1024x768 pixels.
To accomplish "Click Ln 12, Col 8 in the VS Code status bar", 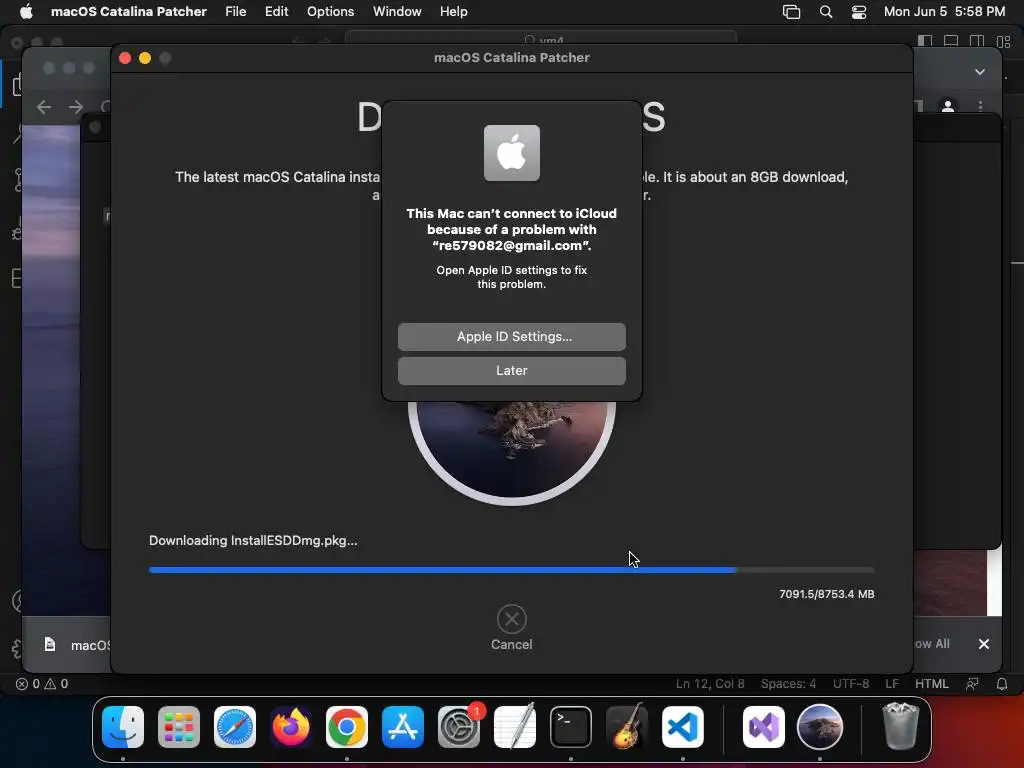I will [x=710, y=684].
